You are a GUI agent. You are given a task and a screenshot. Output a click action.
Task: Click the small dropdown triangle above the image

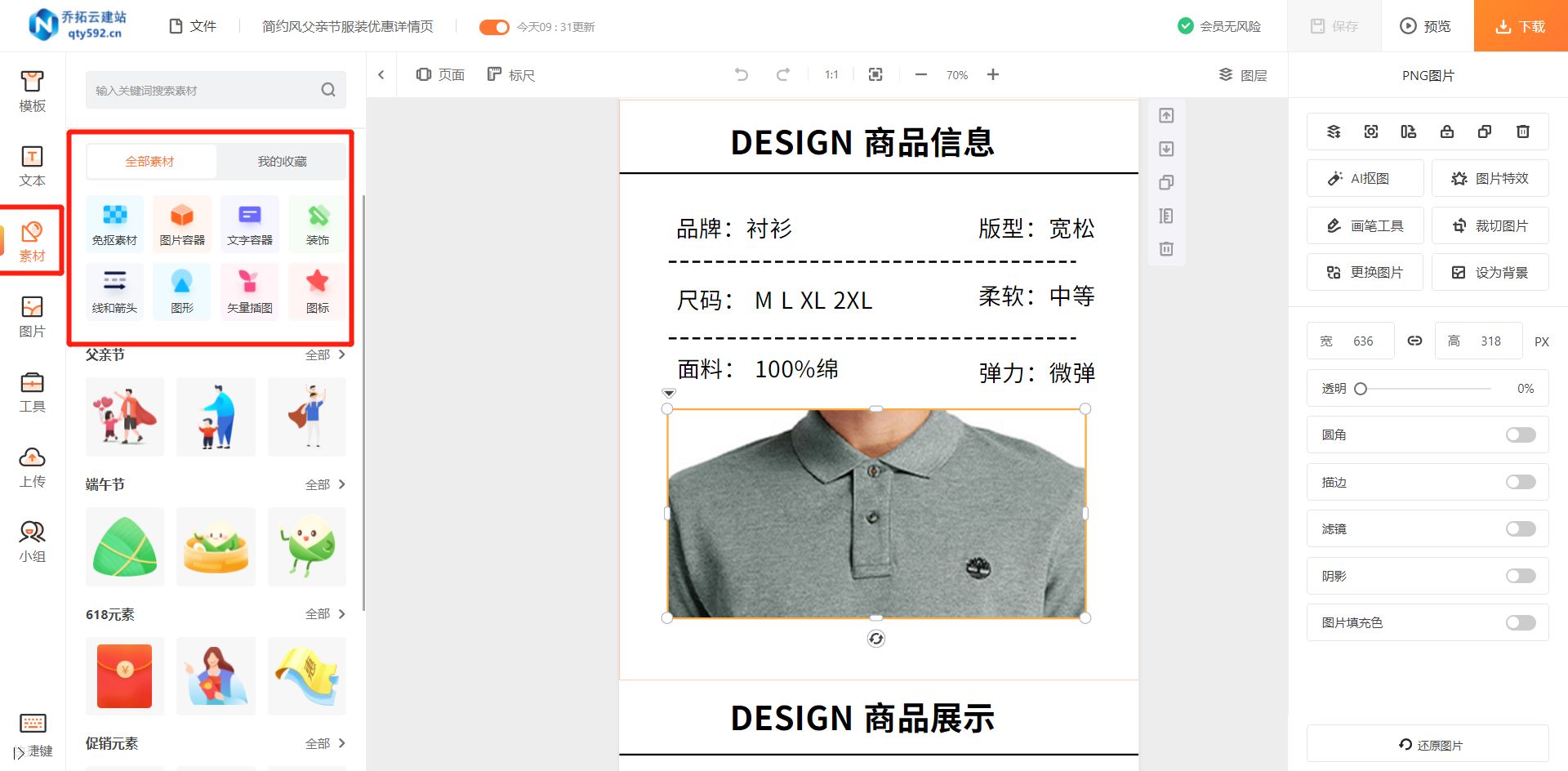click(x=669, y=393)
